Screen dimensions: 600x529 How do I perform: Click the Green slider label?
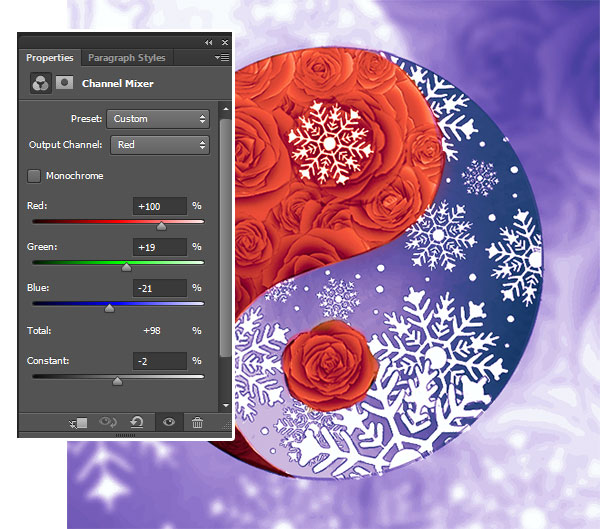(42, 247)
